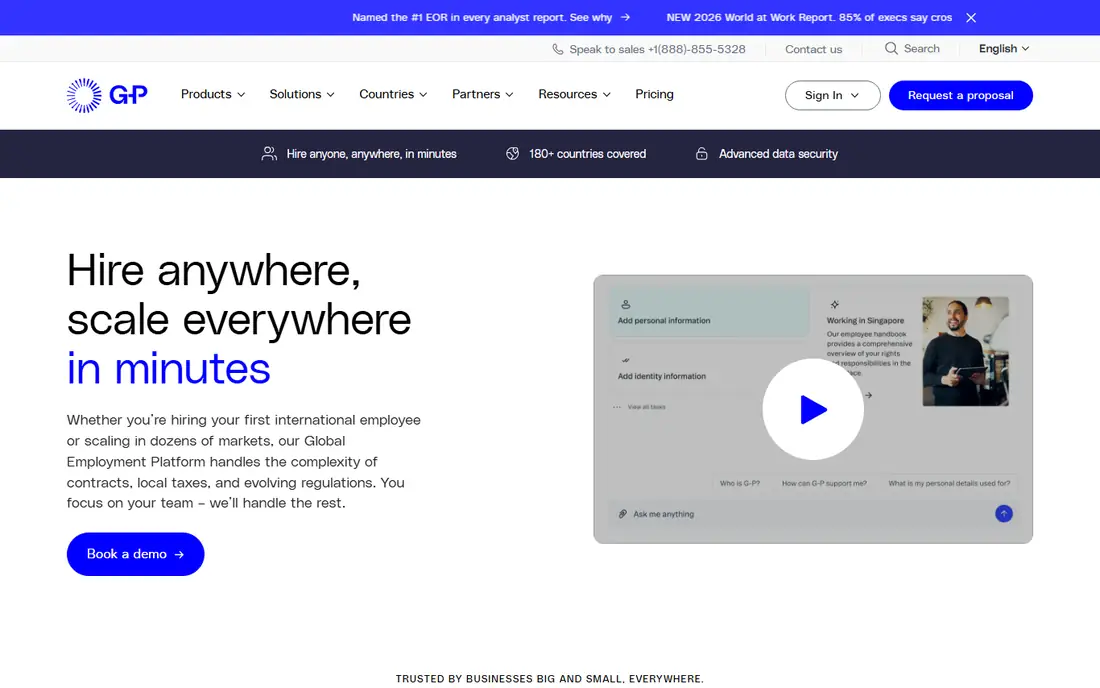Click the person icon above Add personal information

click(626, 304)
